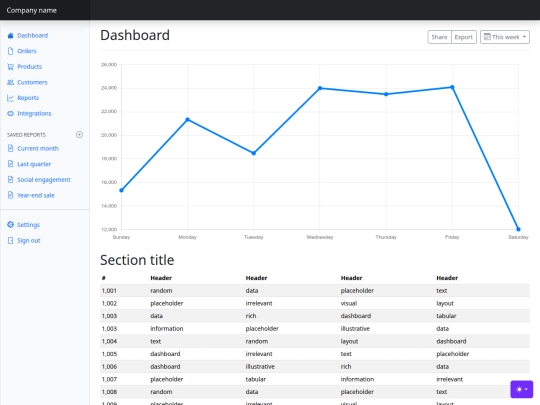Navigate to Products
The height and width of the screenshot is (405, 540).
point(29,66)
